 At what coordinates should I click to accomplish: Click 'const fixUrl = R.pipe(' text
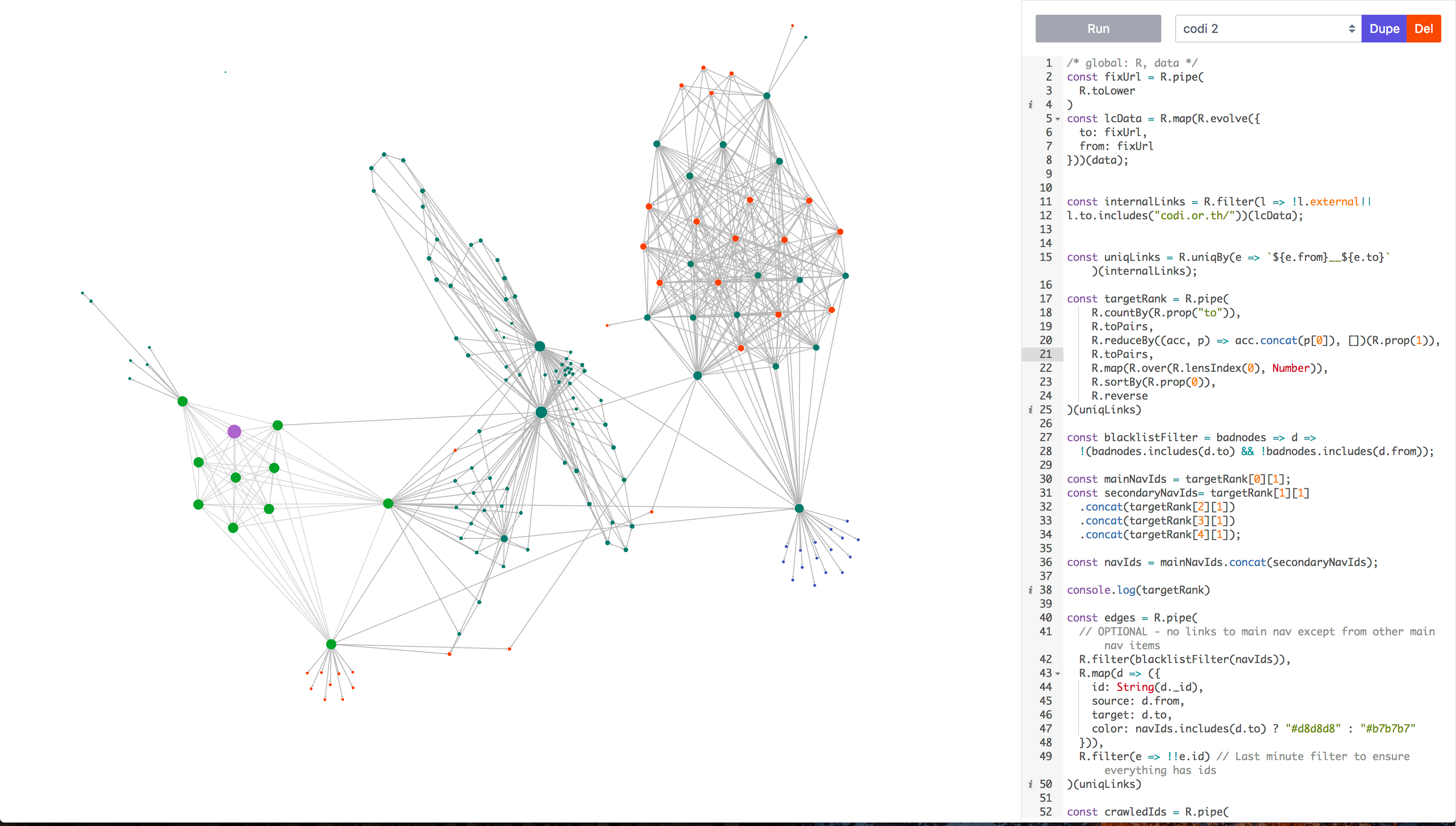click(x=1135, y=77)
